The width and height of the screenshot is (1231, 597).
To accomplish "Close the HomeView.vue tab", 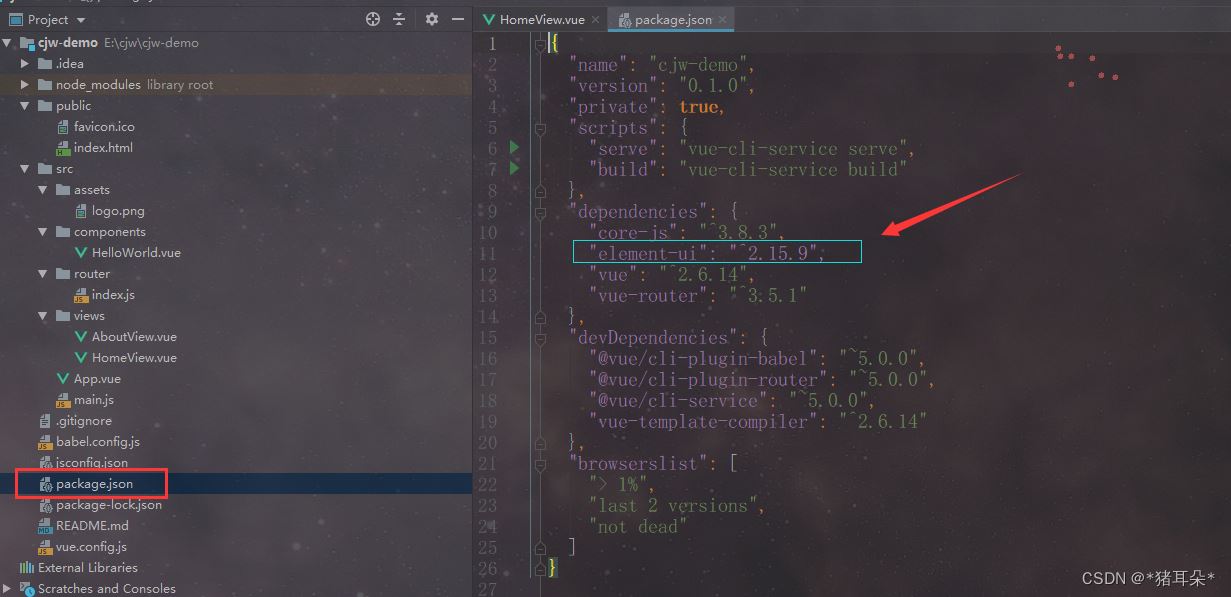I will [595, 20].
